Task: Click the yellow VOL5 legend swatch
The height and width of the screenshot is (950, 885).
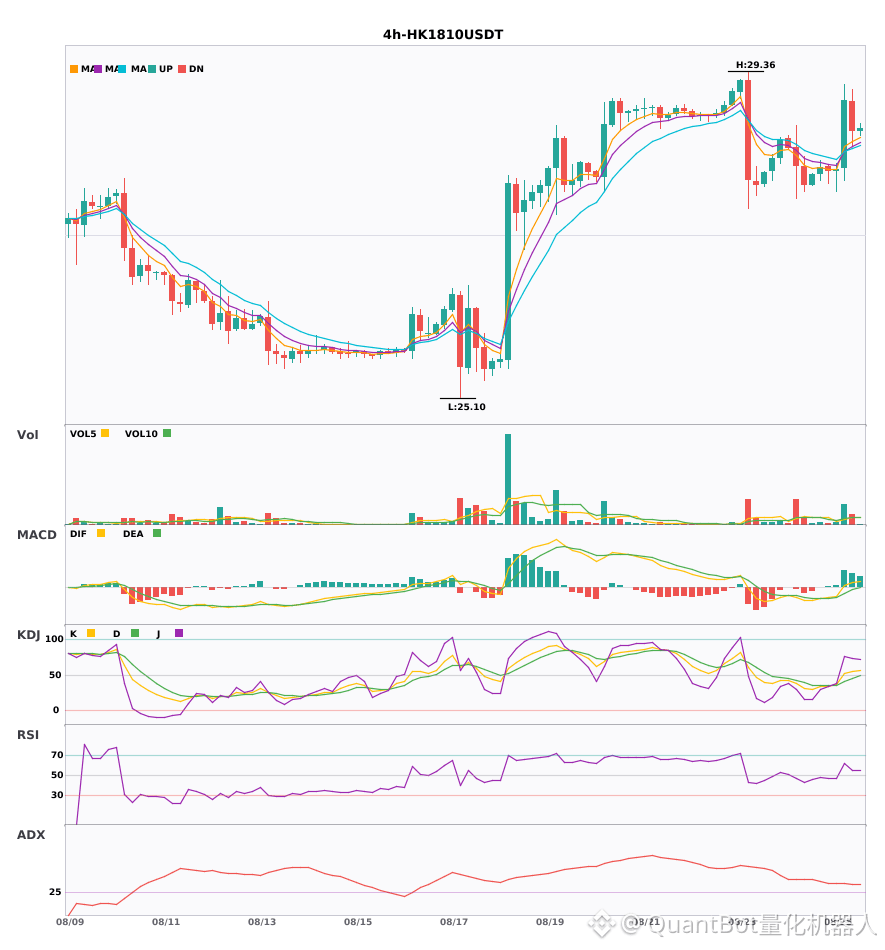Action: (105, 433)
